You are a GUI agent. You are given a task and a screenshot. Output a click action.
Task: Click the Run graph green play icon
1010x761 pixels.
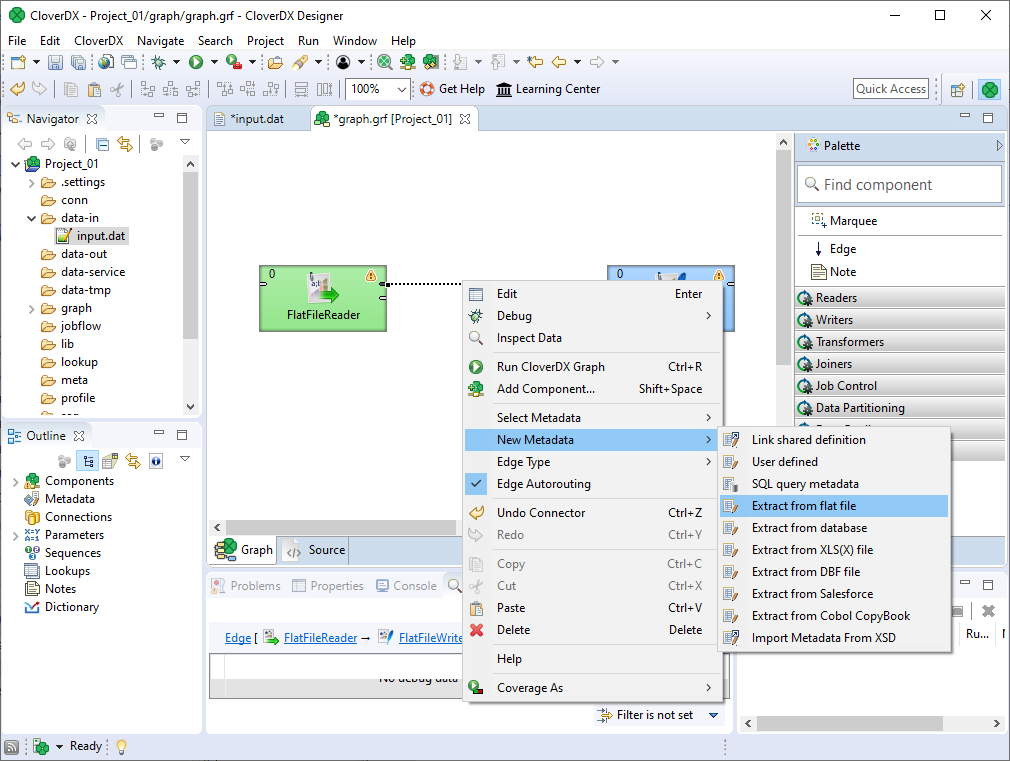point(196,62)
